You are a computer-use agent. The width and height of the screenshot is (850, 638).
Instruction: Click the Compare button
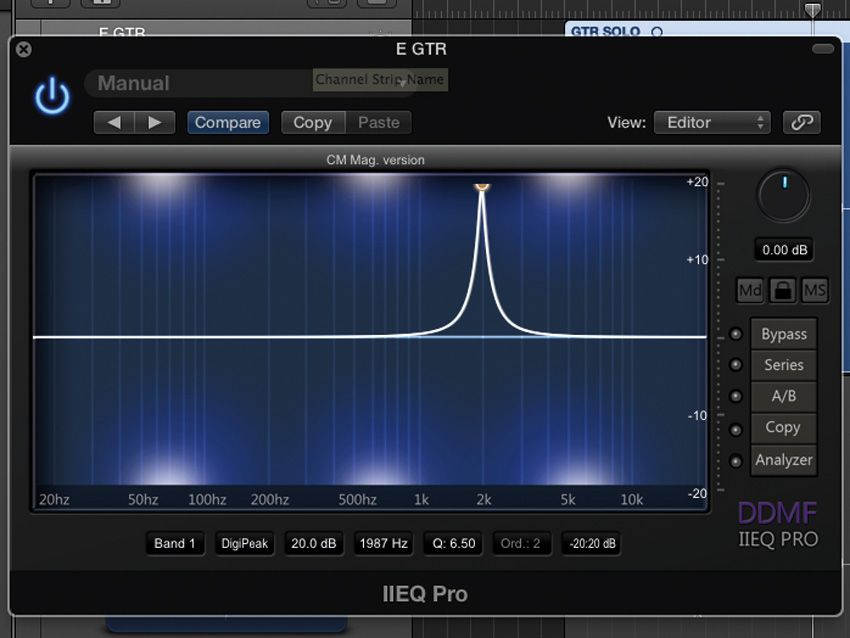tap(227, 122)
